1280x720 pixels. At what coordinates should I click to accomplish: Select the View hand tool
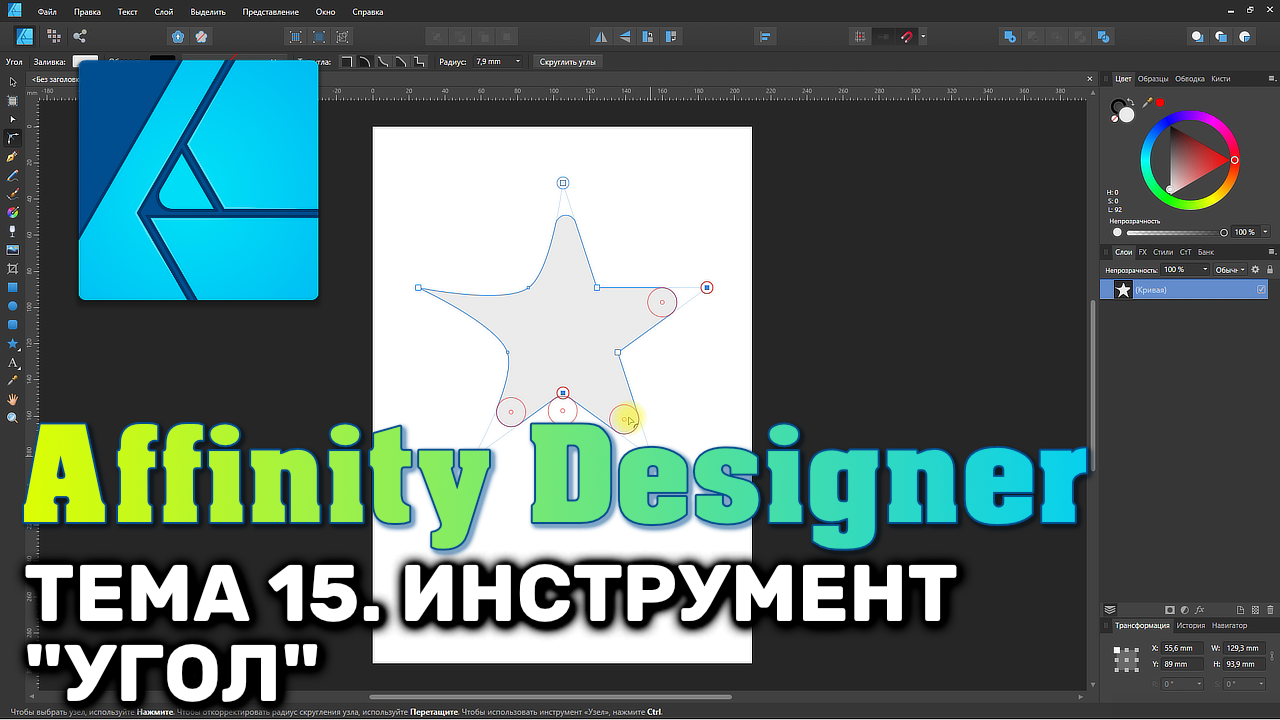[13, 399]
